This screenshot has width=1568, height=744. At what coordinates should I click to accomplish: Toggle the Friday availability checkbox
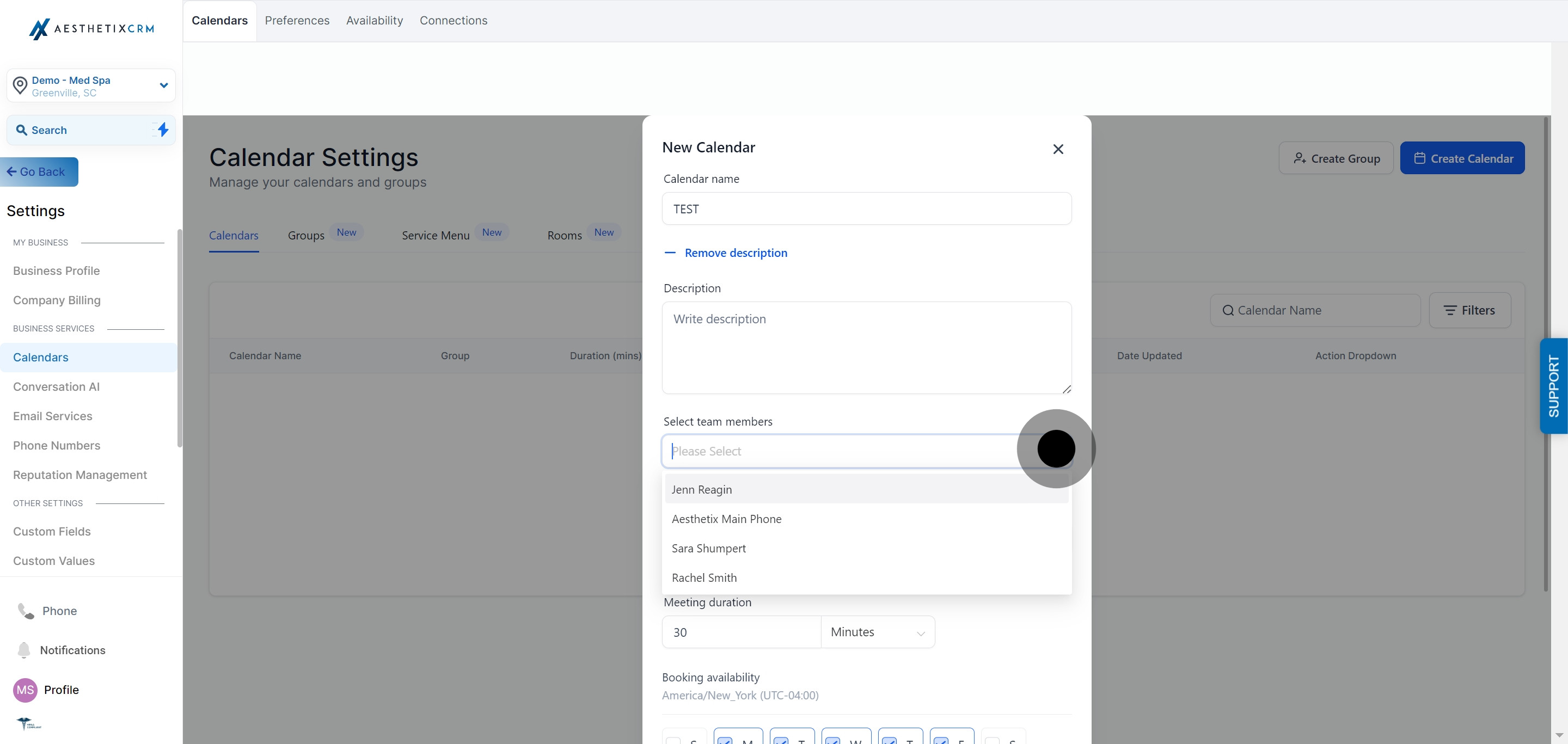940,740
